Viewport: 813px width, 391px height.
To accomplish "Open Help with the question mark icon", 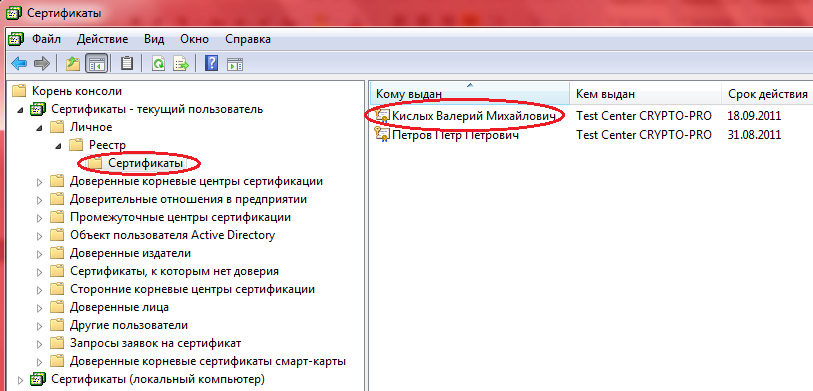I will (212, 63).
